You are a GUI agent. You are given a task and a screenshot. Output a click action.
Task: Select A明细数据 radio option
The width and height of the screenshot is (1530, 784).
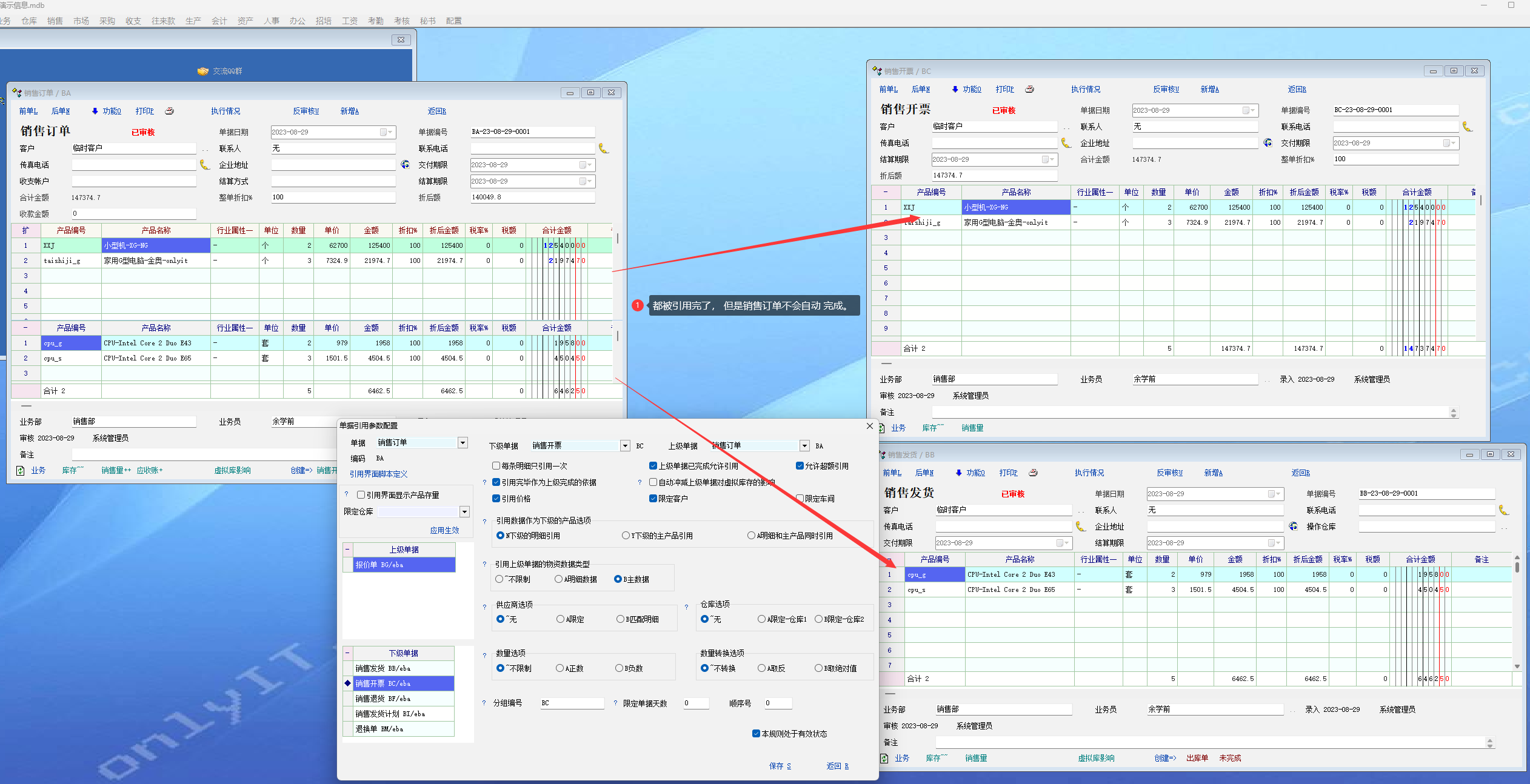click(x=558, y=579)
